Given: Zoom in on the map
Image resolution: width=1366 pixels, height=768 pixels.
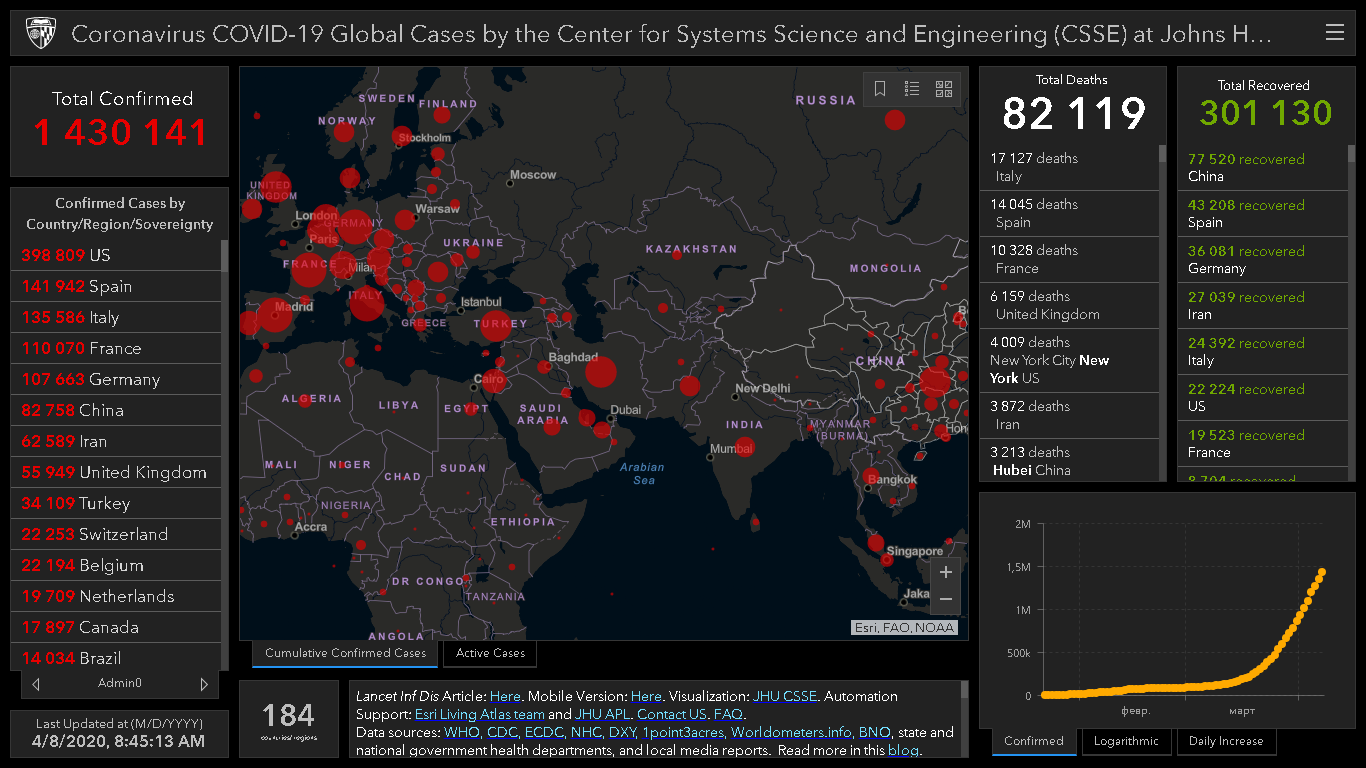Looking at the screenshot, I should tap(946, 573).
